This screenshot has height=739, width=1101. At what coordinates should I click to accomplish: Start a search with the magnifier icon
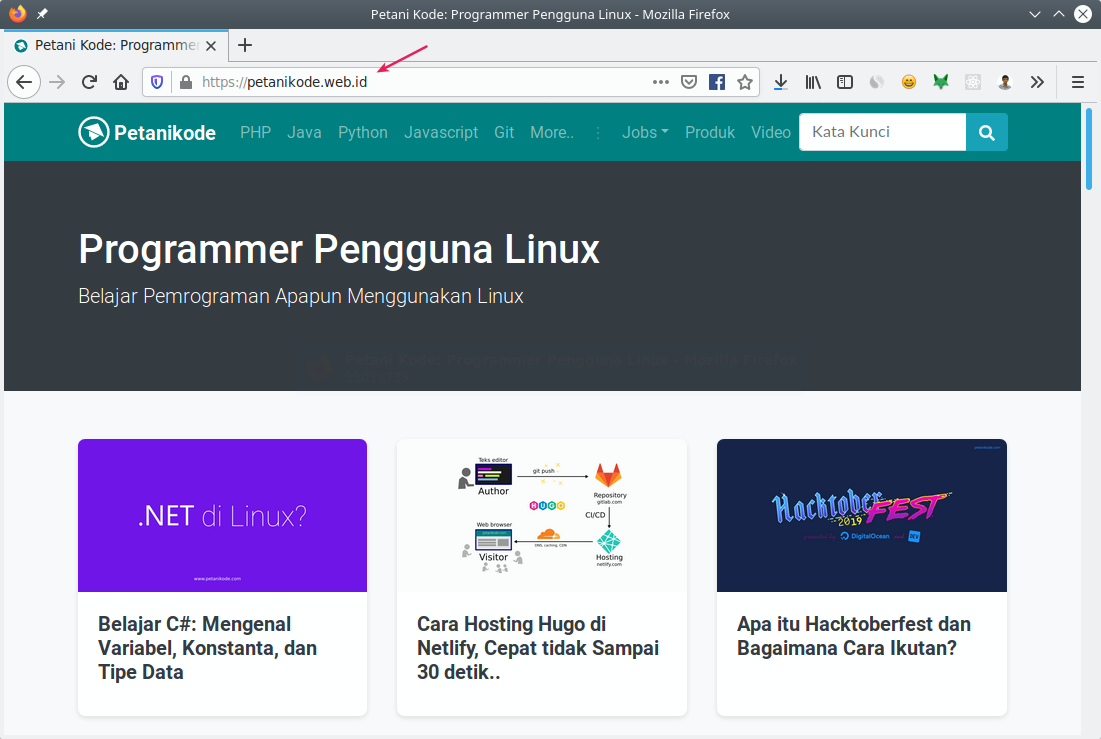coord(986,132)
